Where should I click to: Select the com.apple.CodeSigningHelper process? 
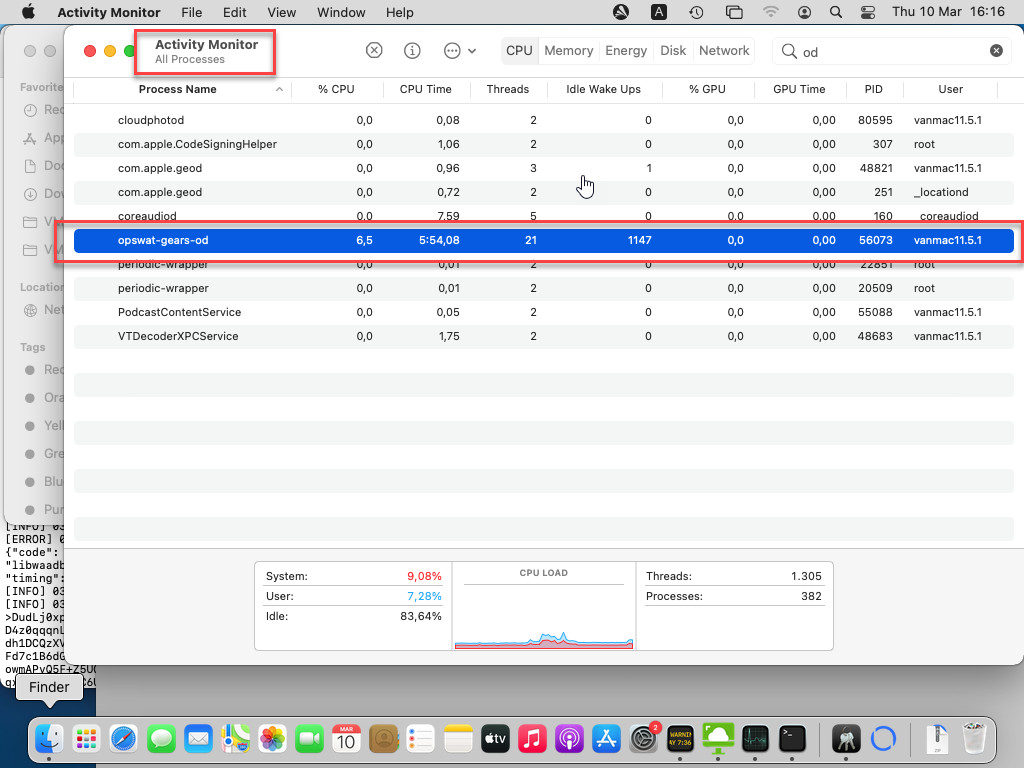coord(543,144)
